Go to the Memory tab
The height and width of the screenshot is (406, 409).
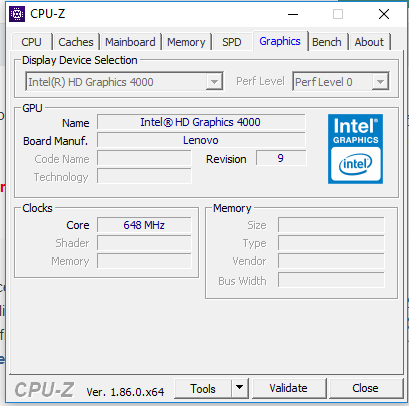point(186,42)
